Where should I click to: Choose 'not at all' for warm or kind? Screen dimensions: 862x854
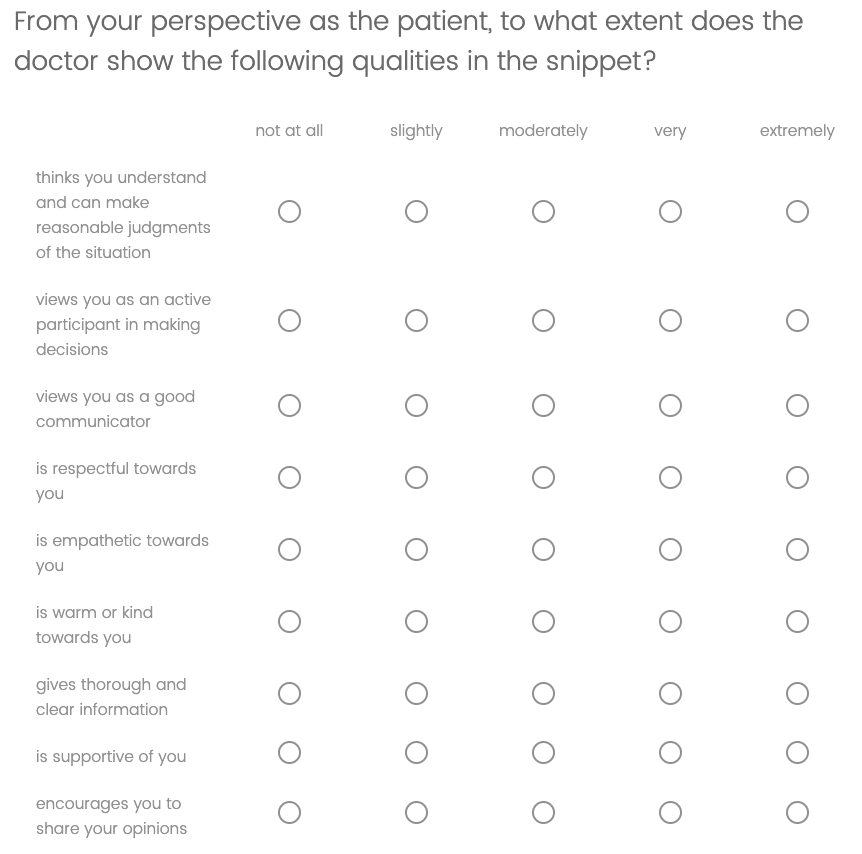click(289, 622)
